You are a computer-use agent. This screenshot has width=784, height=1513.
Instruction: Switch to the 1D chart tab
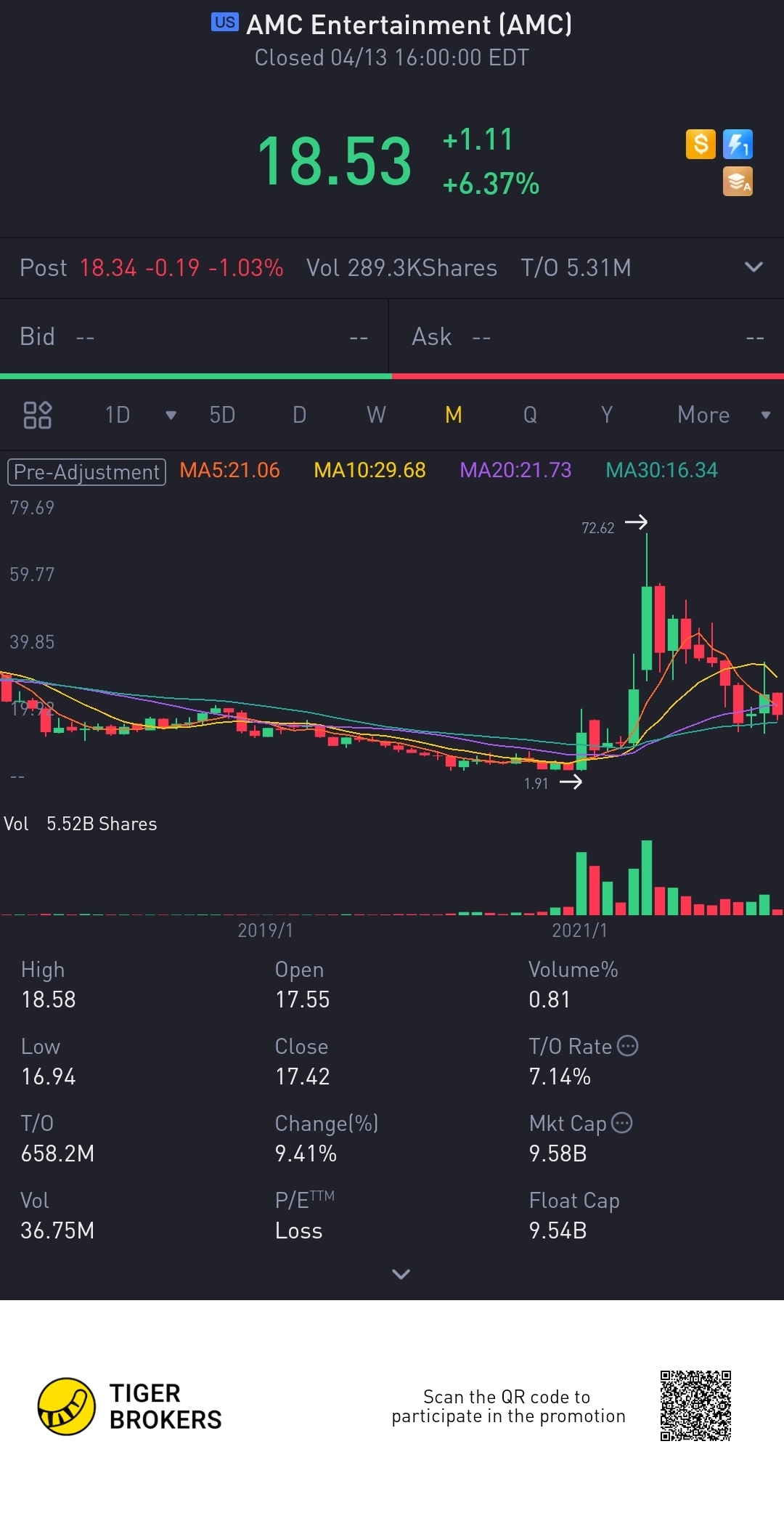(x=118, y=415)
